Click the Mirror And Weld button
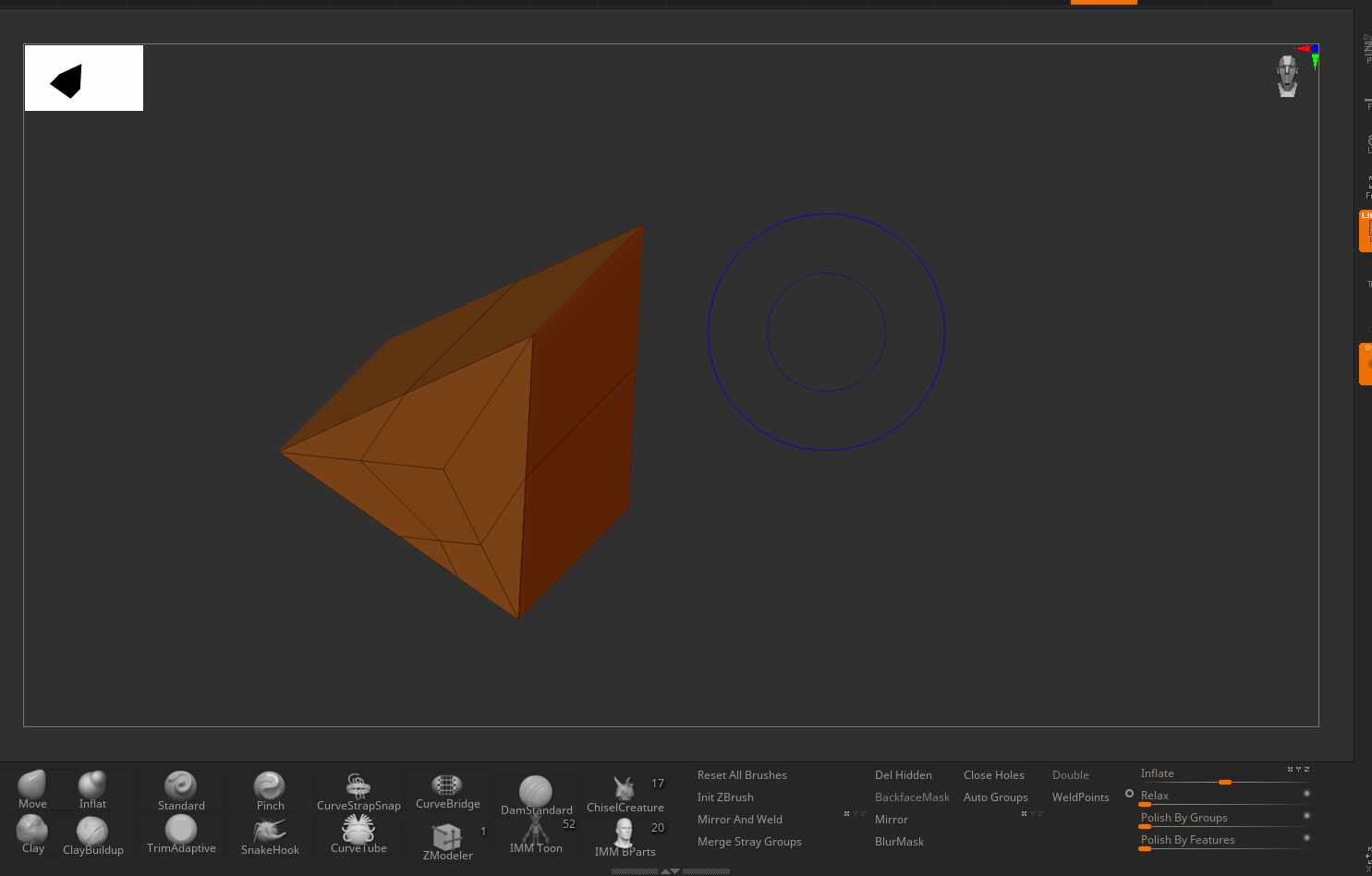This screenshot has width=1372, height=876. pos(739,820)
